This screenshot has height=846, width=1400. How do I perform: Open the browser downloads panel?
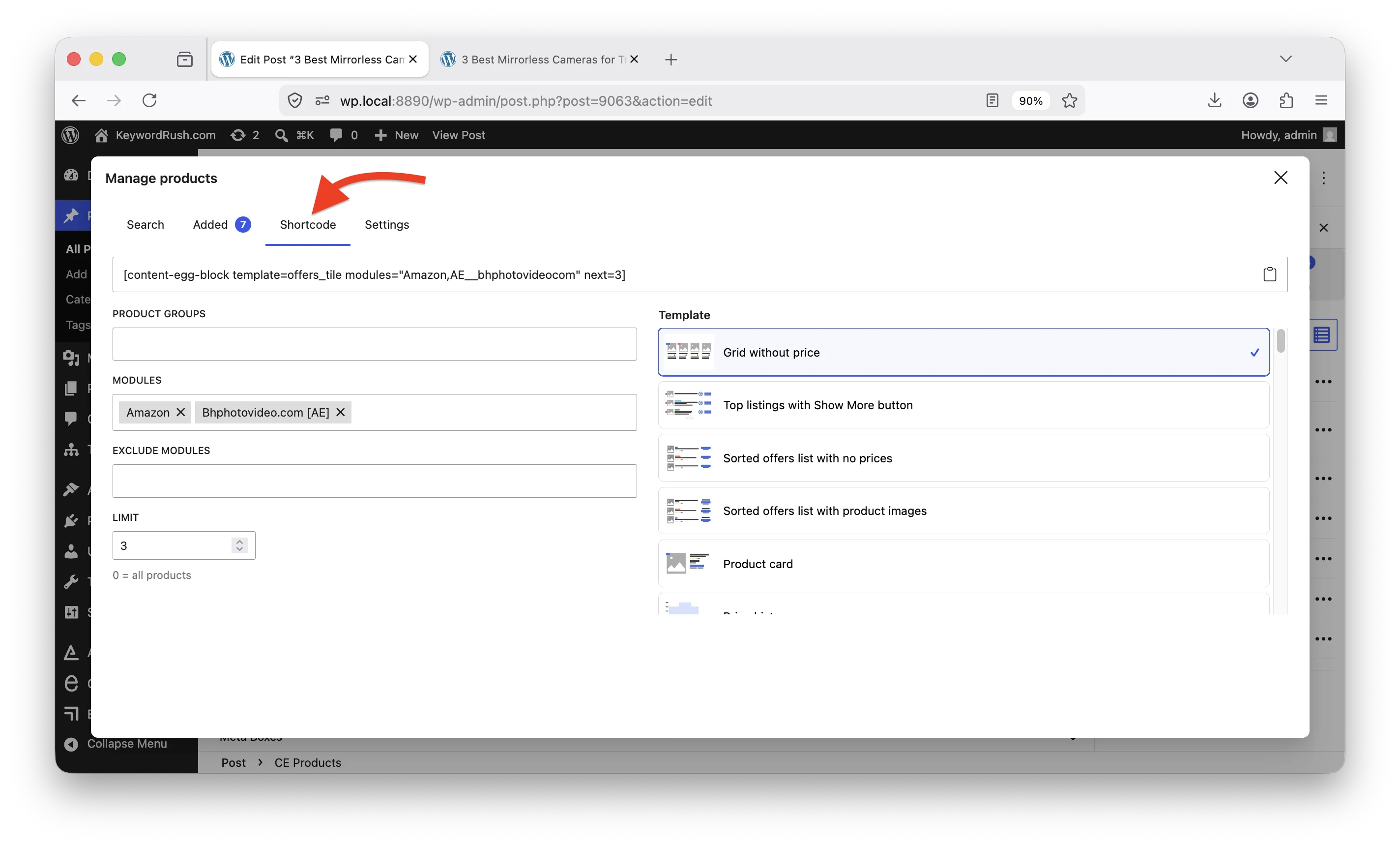coord(1214,101)
